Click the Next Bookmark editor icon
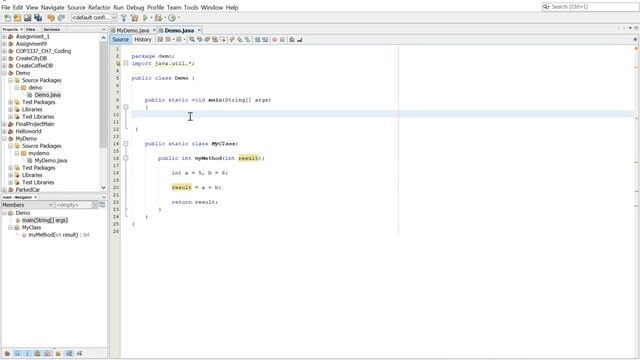 [x=239, y=40]
